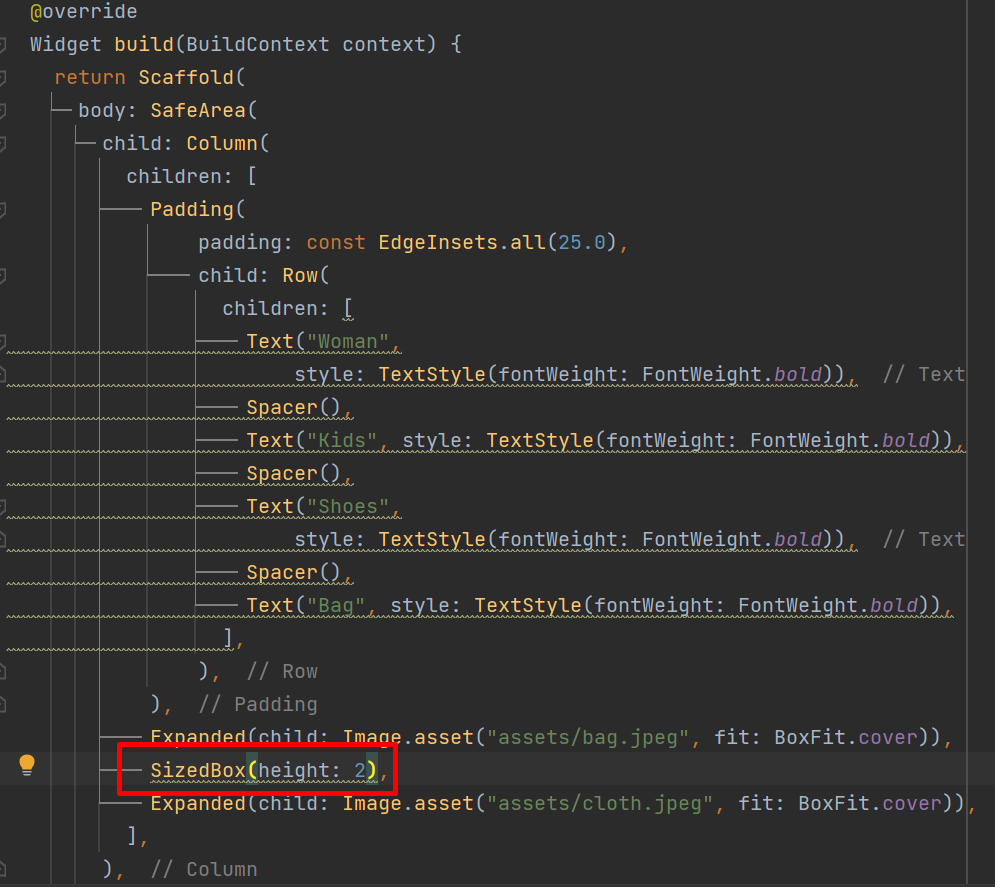Click the "Kids" string literal

(342, 440)
